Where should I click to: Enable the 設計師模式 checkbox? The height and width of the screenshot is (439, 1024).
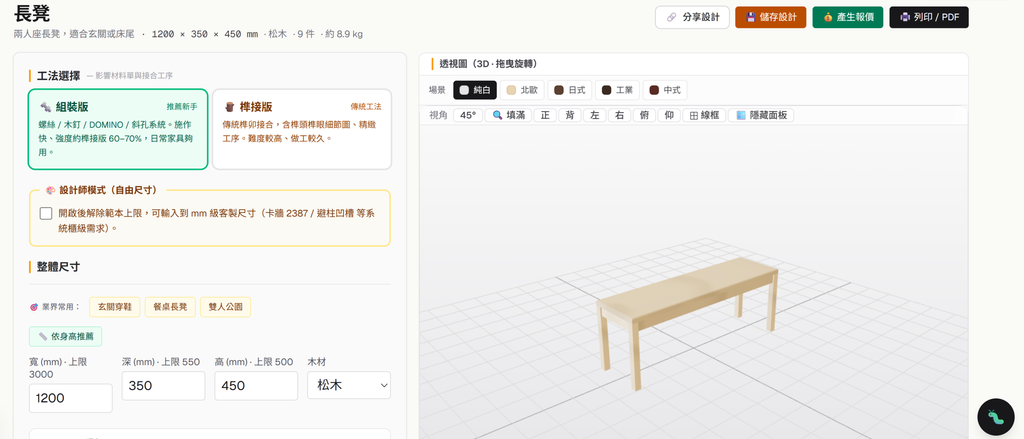(46, 214)
